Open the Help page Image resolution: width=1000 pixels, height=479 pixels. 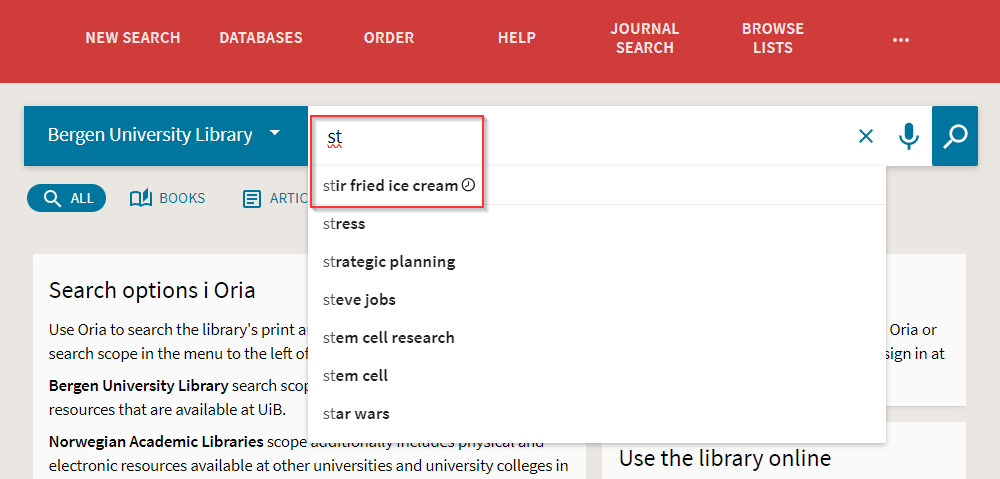[x=517, y=38]
